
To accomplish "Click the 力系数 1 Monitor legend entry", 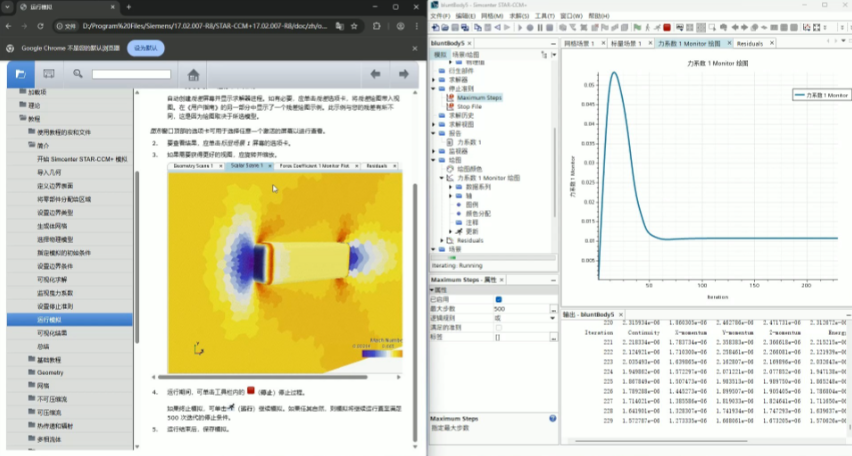I will [x=820, y=94].
